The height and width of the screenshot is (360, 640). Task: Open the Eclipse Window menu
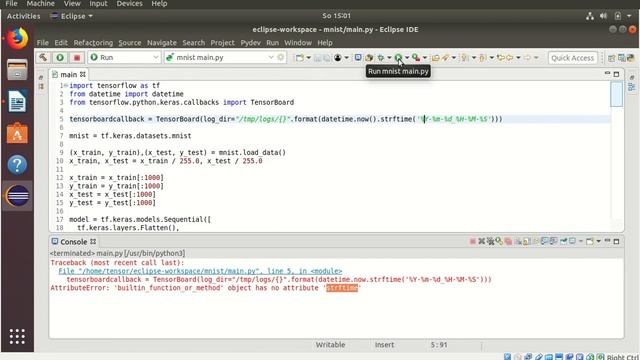click(298, 42)
